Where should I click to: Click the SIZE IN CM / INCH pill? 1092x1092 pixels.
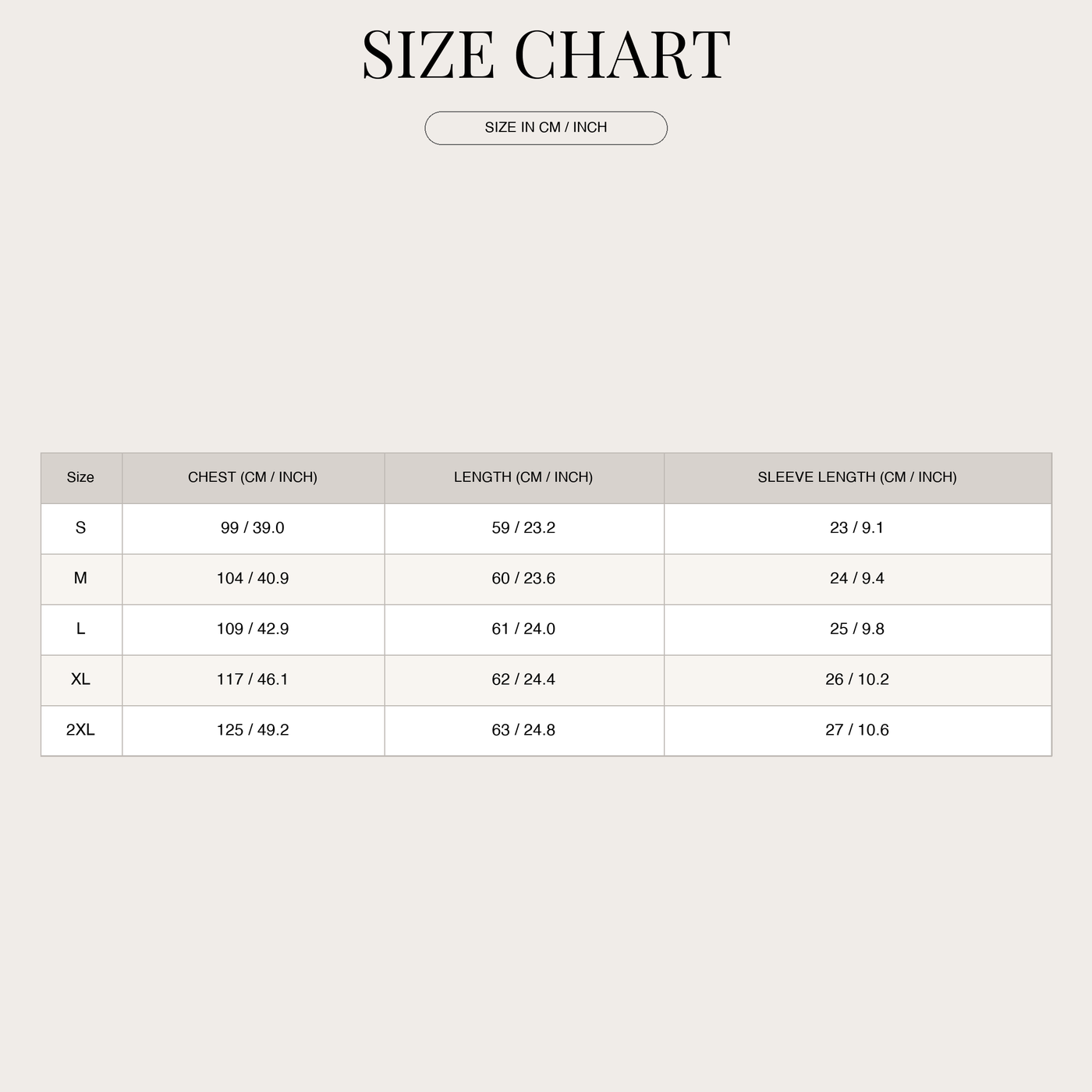[546, 128]
